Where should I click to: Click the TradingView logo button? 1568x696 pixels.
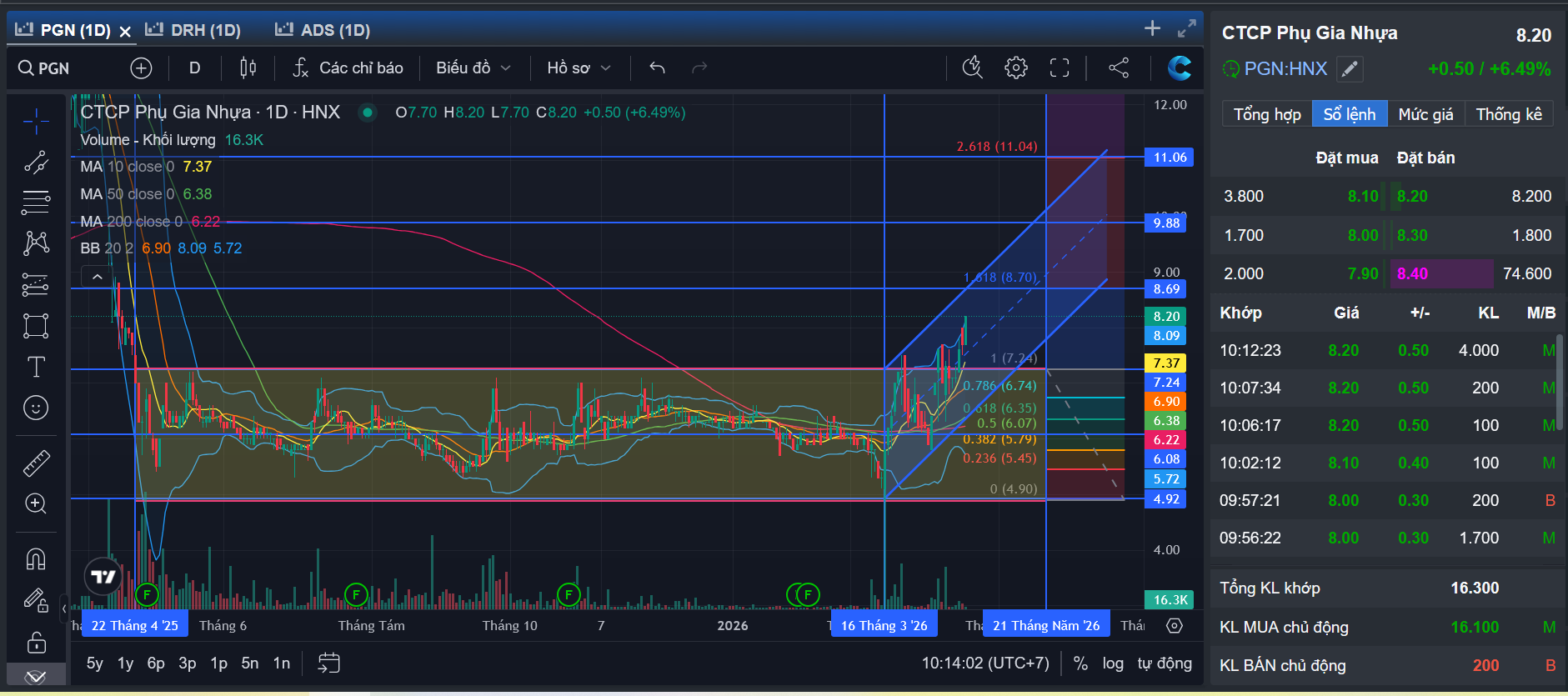(103, 576)
